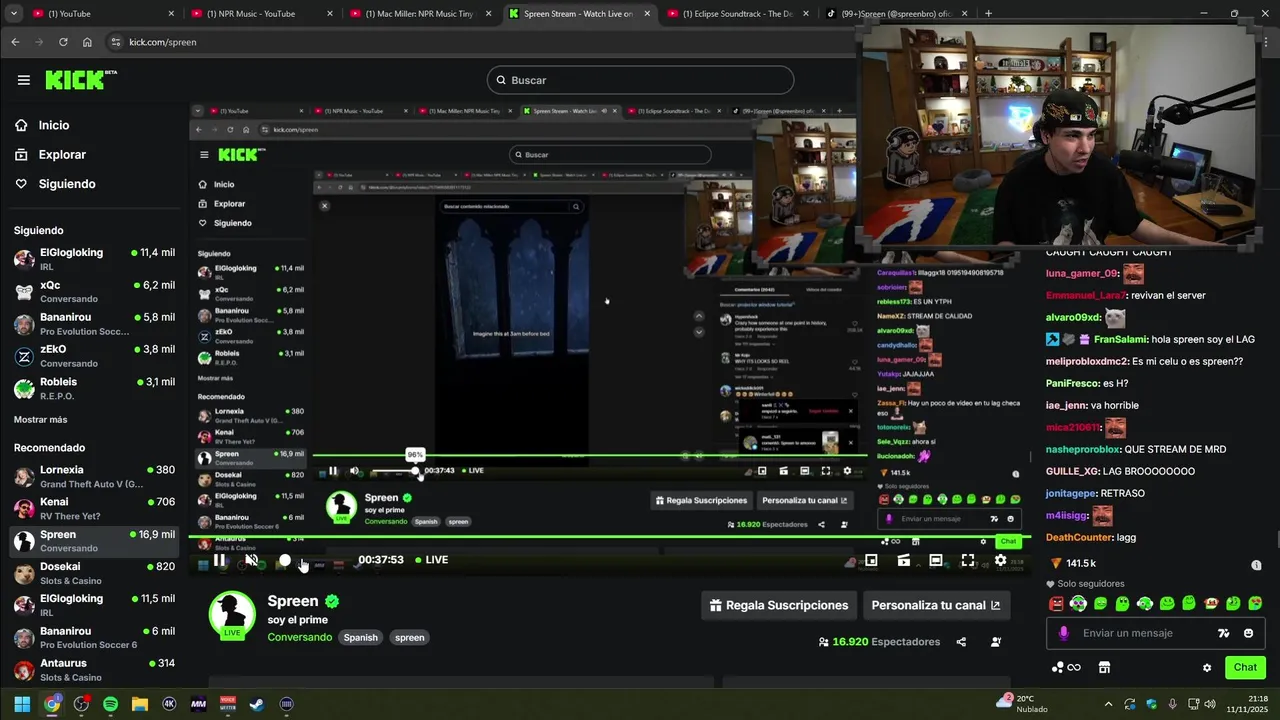1280x720 pixels.
Task: Go back in browser
Action: point(15,42)
